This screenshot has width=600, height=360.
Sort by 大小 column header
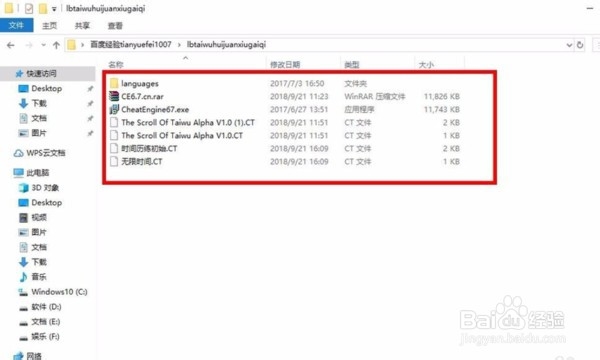[426, 64]
